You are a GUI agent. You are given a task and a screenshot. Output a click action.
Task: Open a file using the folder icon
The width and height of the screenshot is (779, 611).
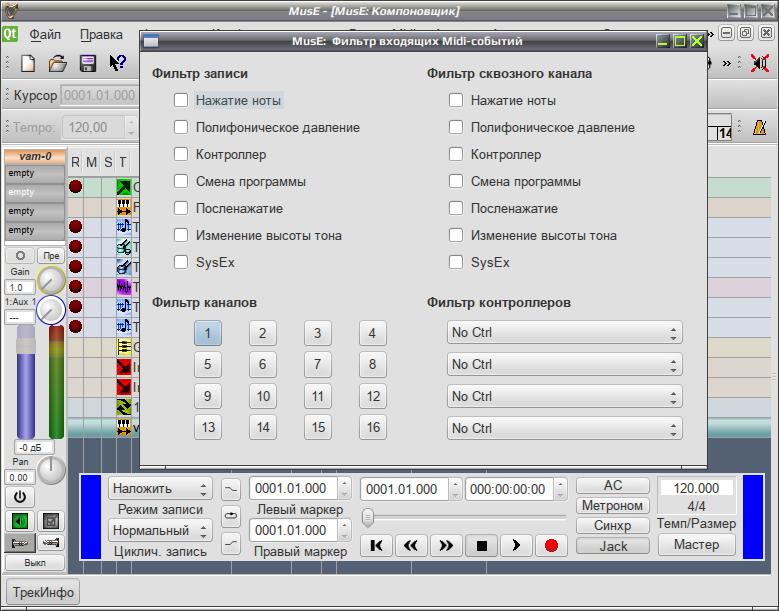pos(58,63)
